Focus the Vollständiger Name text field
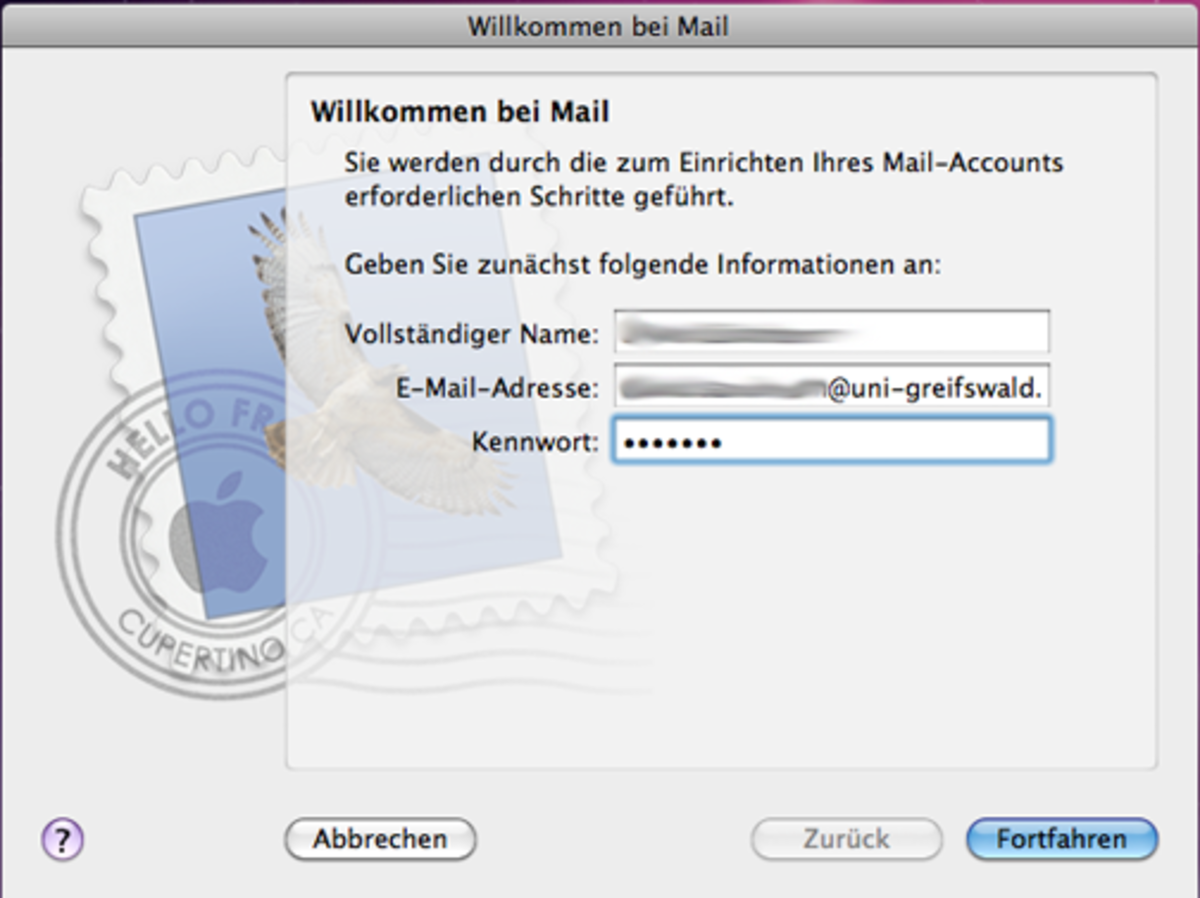Screen dimensions: 1200x898 pyautogui.click(x=831, y=332)
